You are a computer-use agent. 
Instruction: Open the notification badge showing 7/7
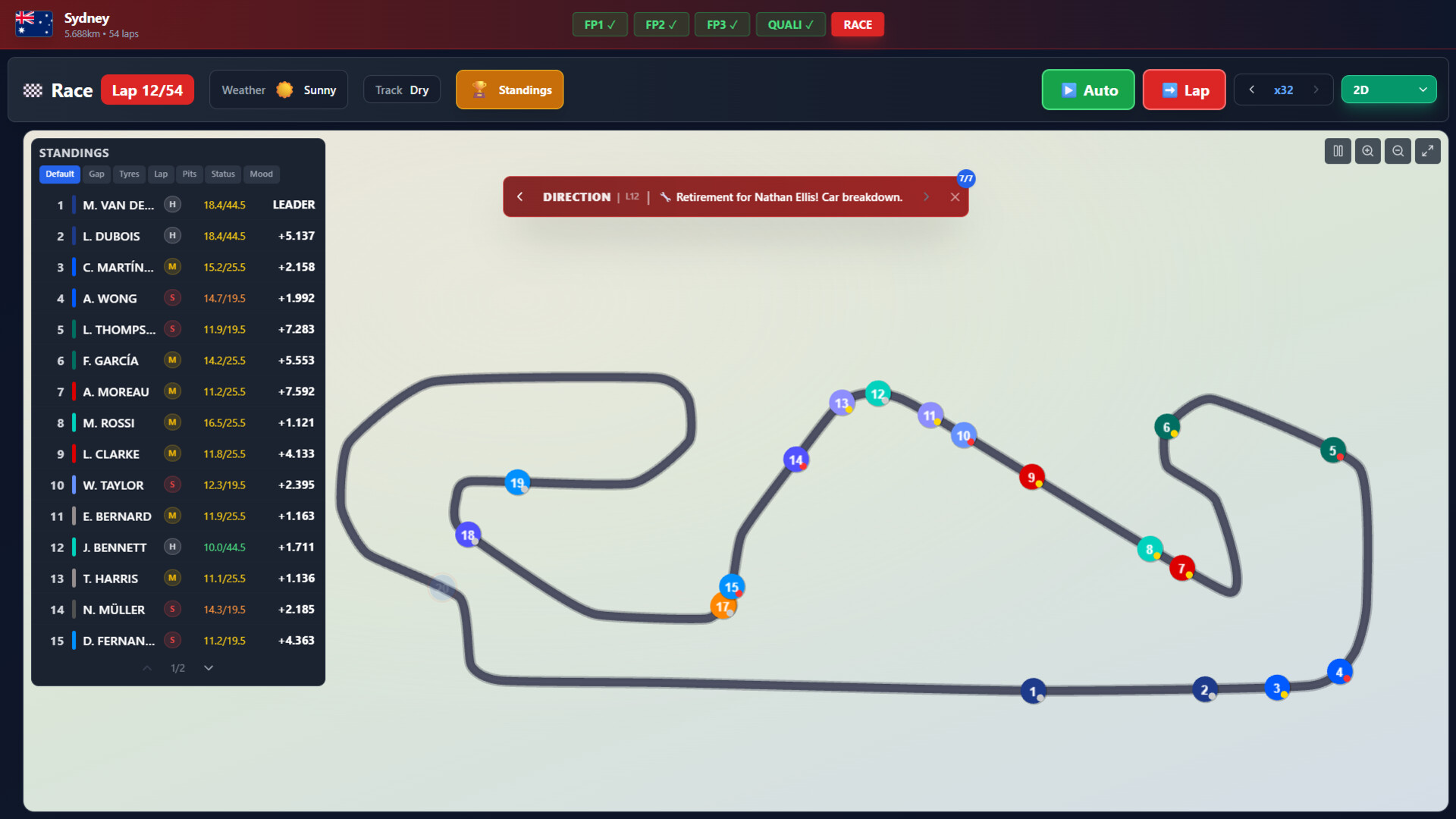coord(965,179)
